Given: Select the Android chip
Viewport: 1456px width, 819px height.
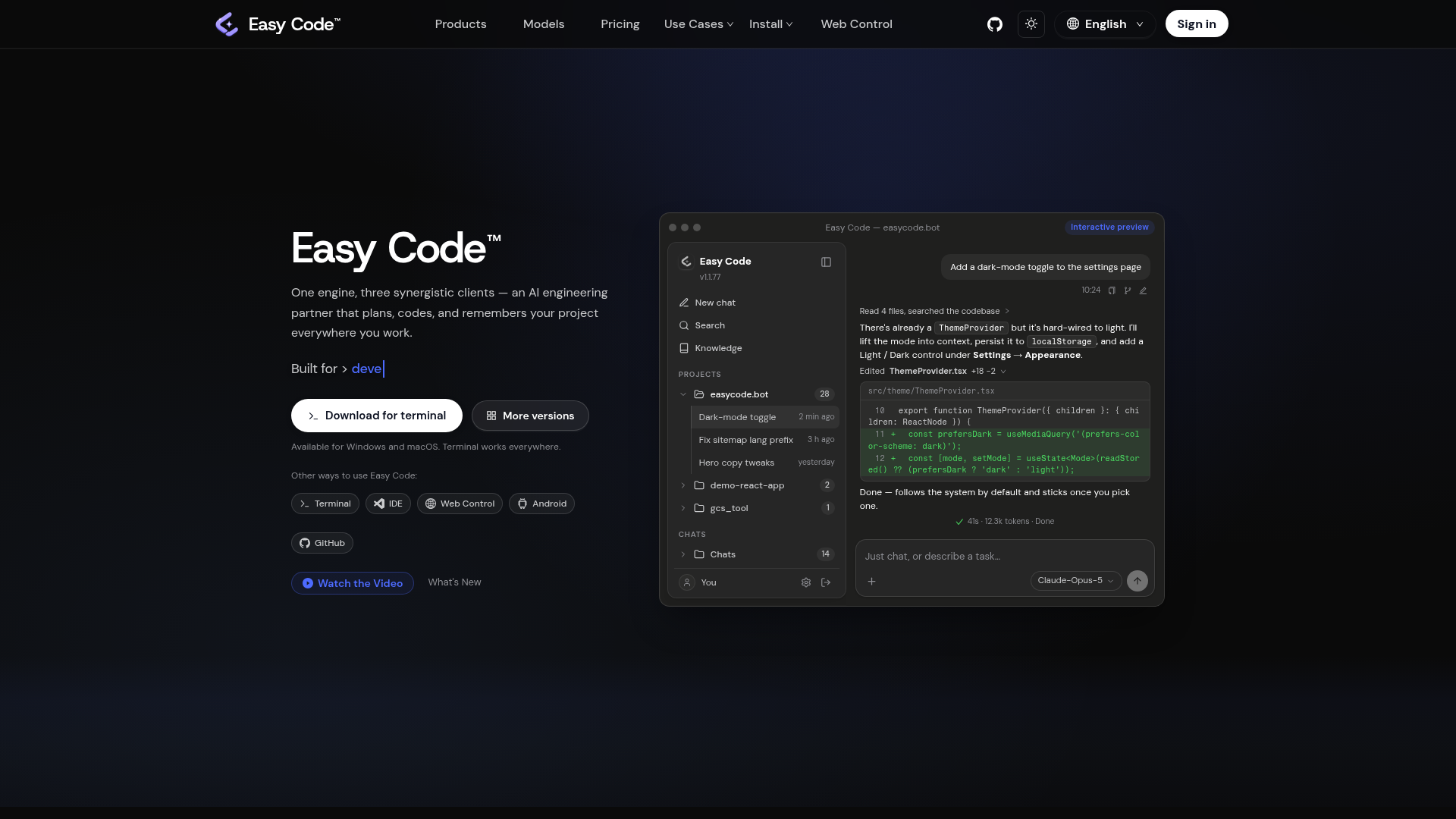Looking at the screenshot, I should pos(541,504).
